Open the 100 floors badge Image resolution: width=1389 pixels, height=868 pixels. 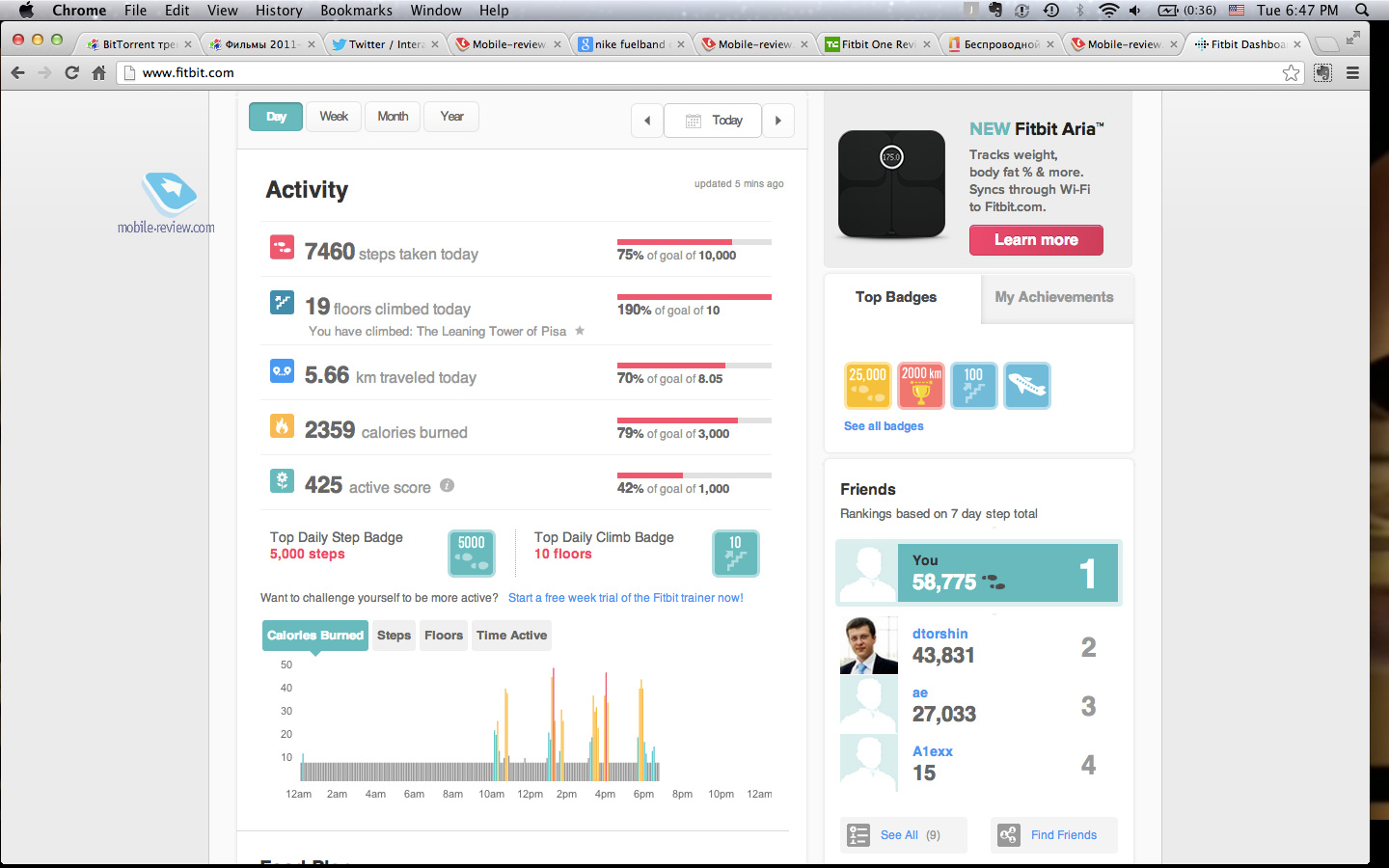pyautogui.click(x=974, y=386)
